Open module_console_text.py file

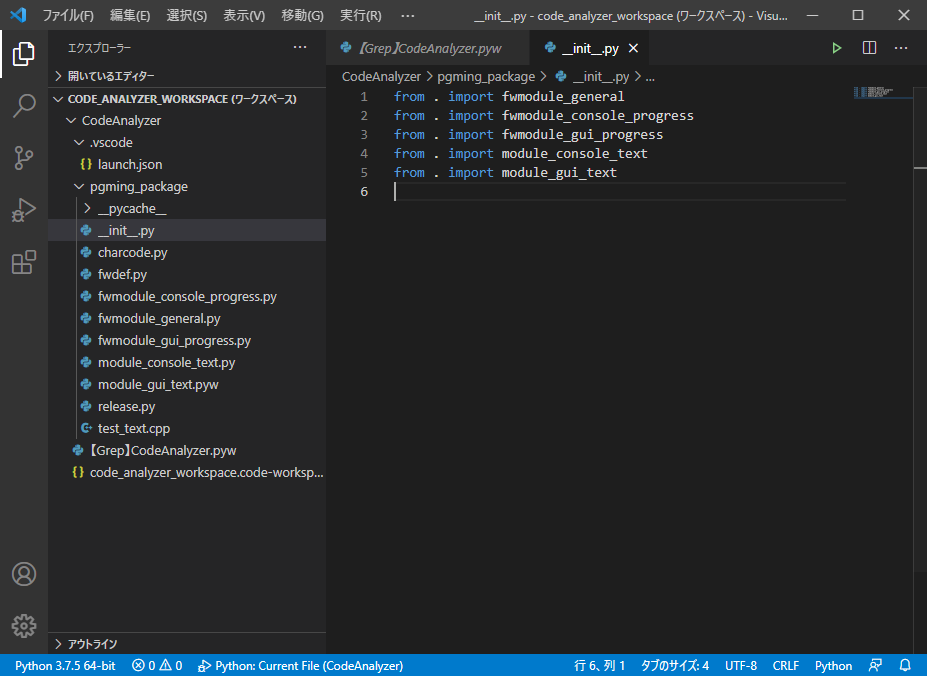click(187, 363)
